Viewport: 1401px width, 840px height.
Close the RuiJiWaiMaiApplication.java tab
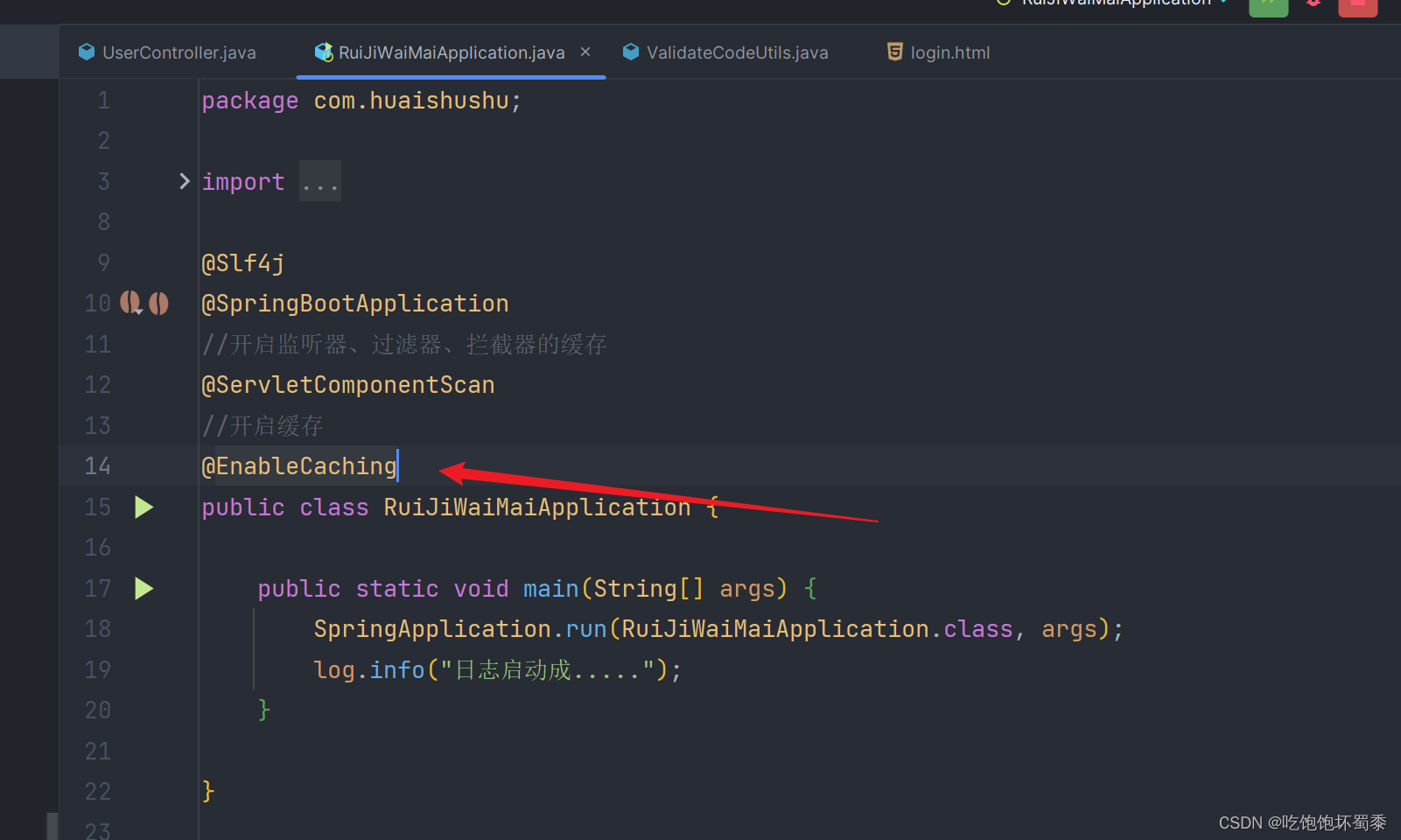[x=585, y=52]
